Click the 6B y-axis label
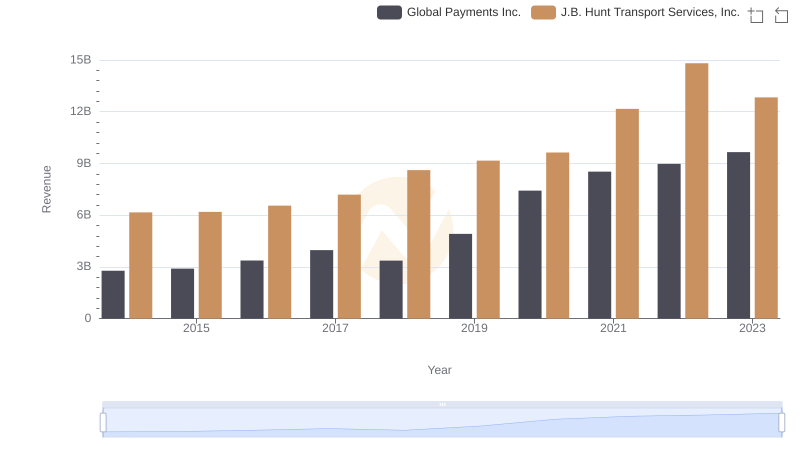Screen dimensions: 800x461 coord(84,215)
